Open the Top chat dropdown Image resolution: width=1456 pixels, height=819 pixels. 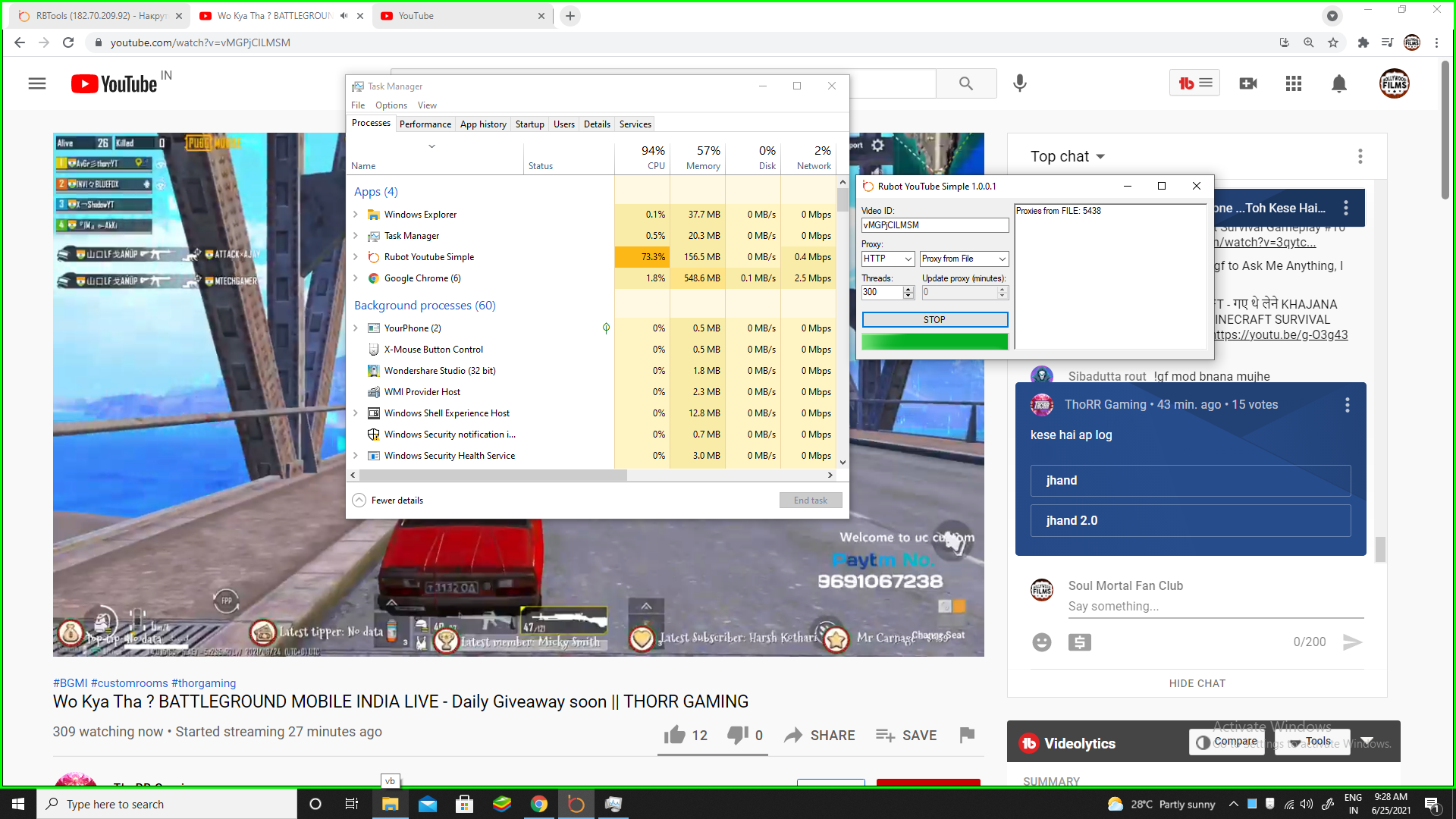point(1067,156)
